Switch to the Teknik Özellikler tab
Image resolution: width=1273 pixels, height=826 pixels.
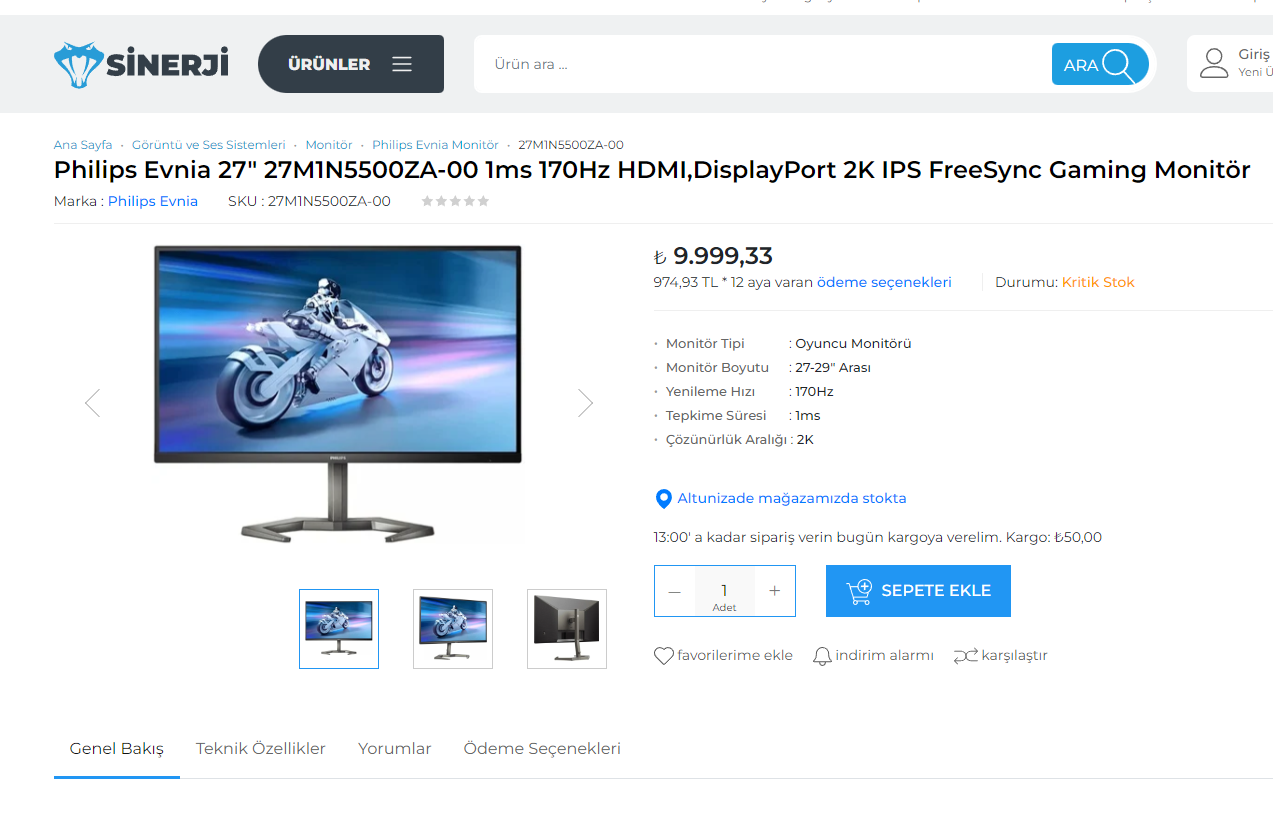click(261, 748)
